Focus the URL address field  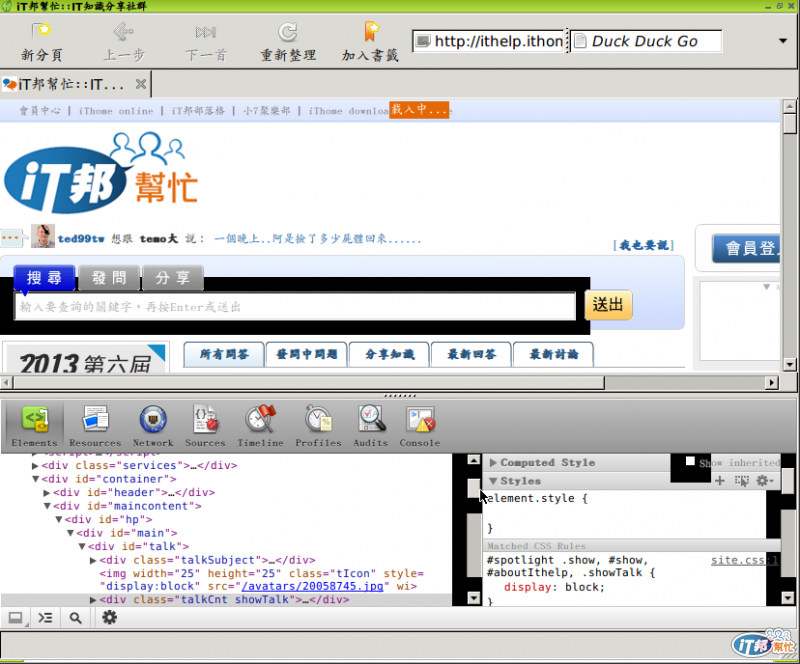pos(489,41)
